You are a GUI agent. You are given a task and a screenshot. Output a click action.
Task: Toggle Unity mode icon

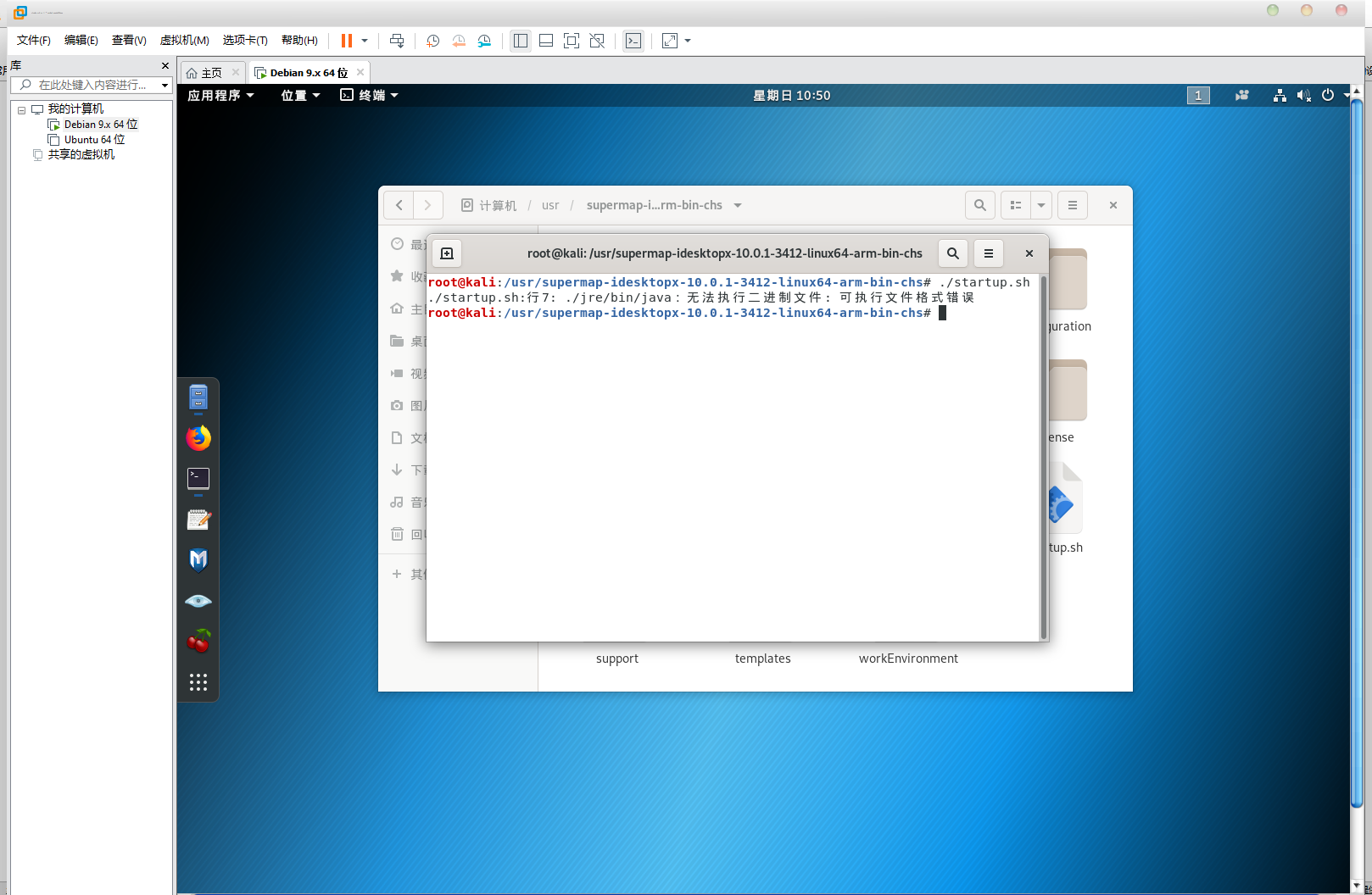[x=597, y=41]
